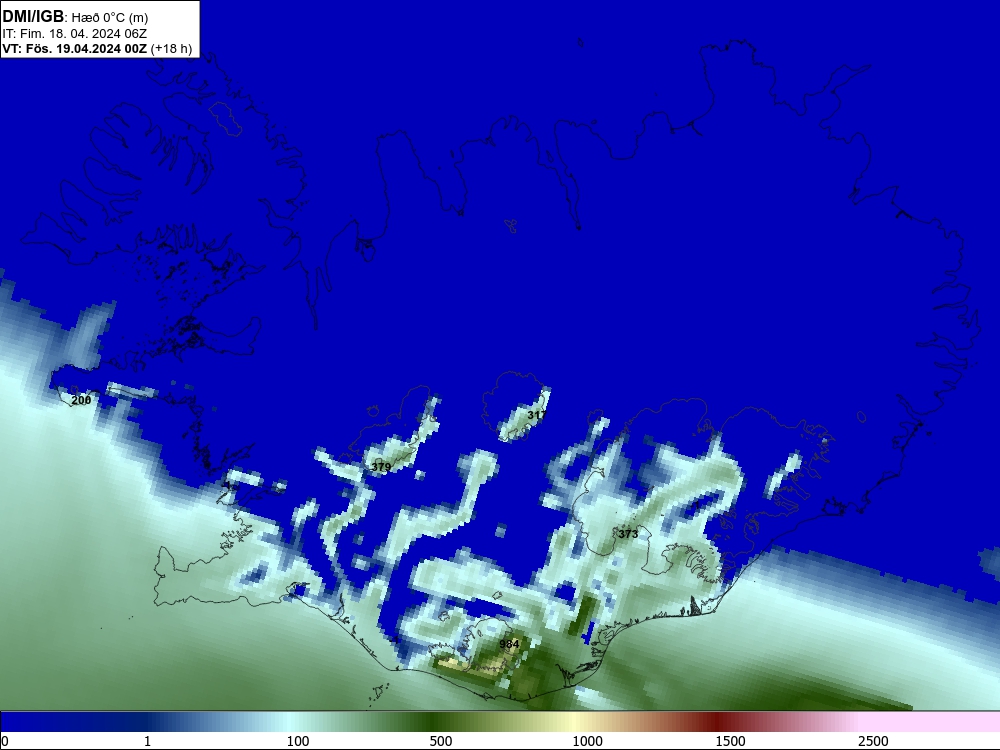
Task: Click the 373 height label on the map
Action: [x=628, y=534]
